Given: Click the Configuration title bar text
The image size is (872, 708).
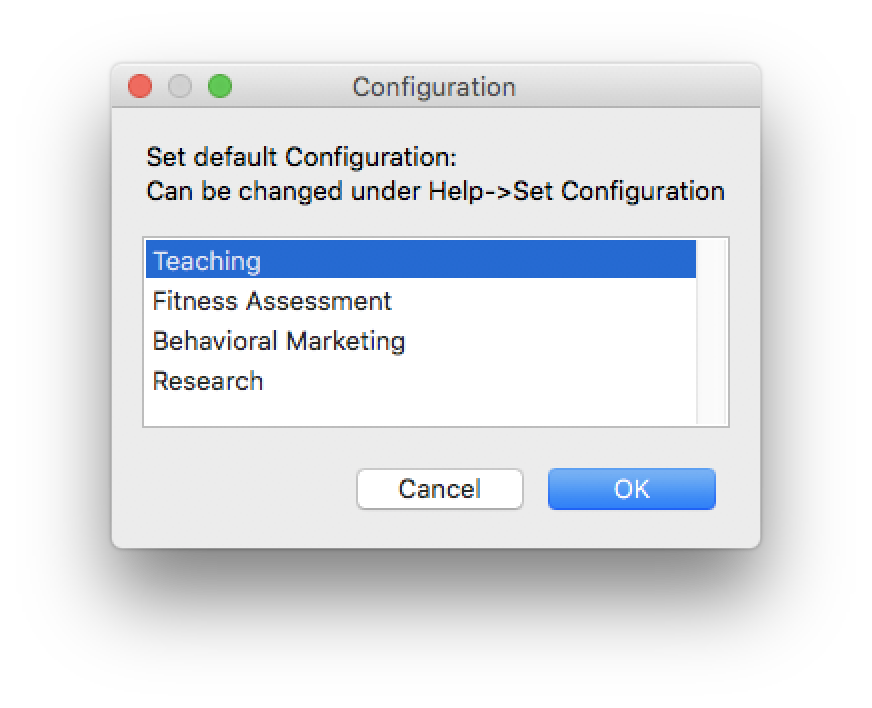Looking at the screenshot, I should click(x=434, y=87).
